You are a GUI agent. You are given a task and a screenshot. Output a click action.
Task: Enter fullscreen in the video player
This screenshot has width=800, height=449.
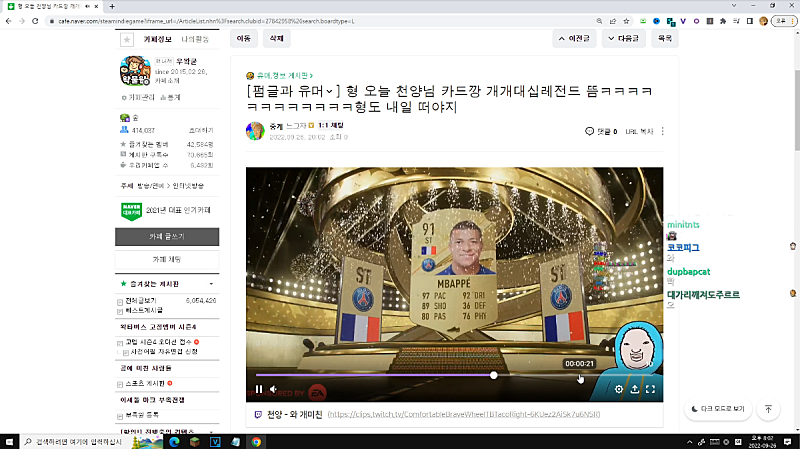(651, 389)
